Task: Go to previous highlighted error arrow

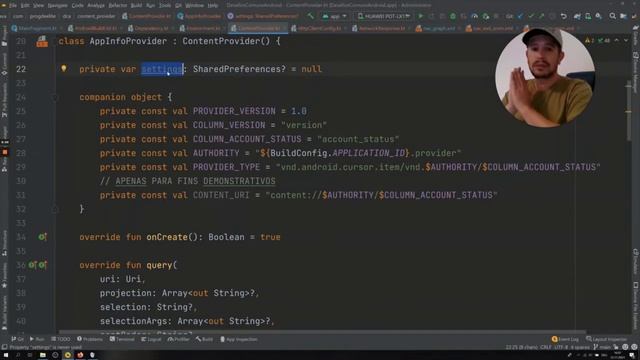Action: click(617, 40)
